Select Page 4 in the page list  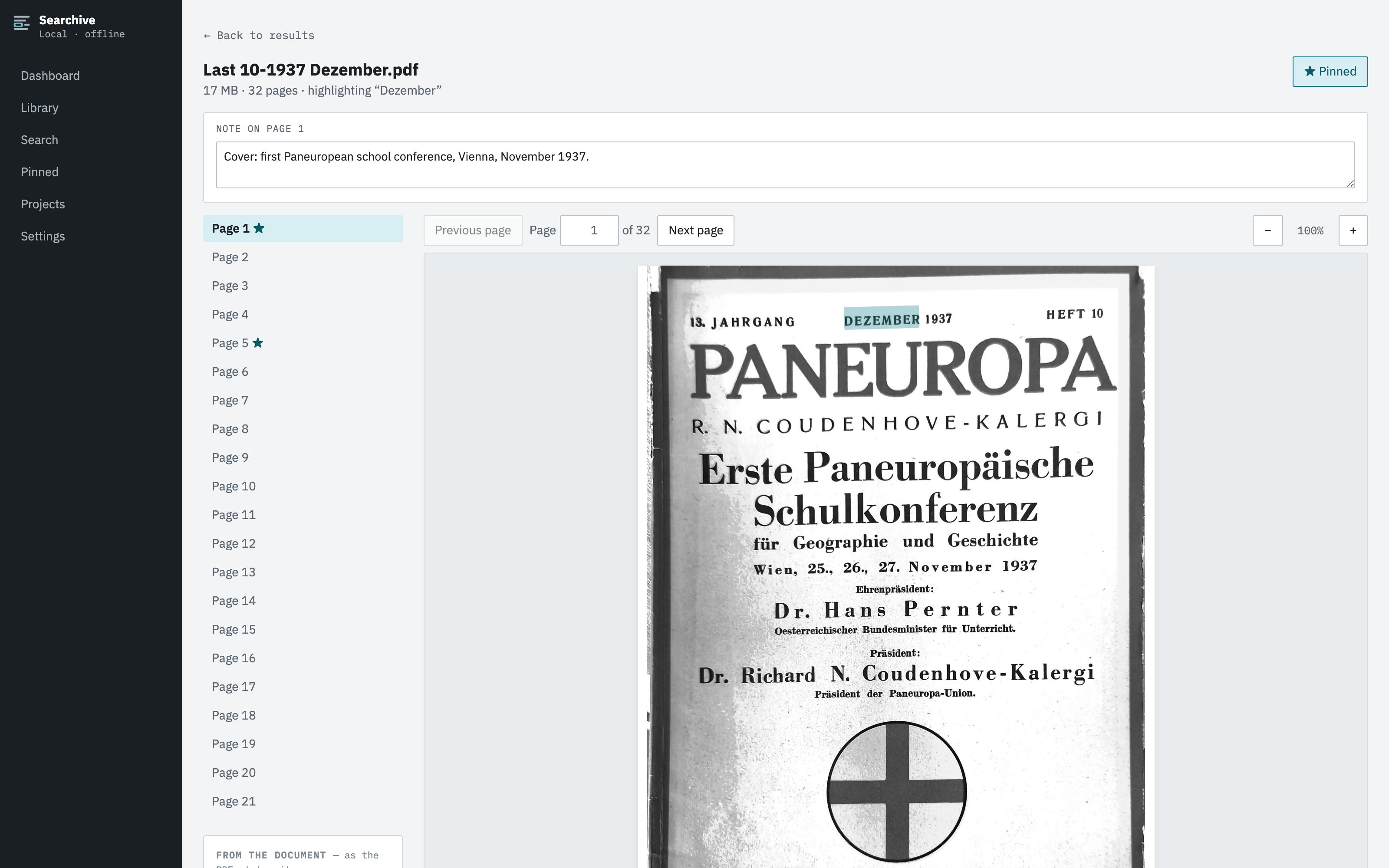coord(303,315)
